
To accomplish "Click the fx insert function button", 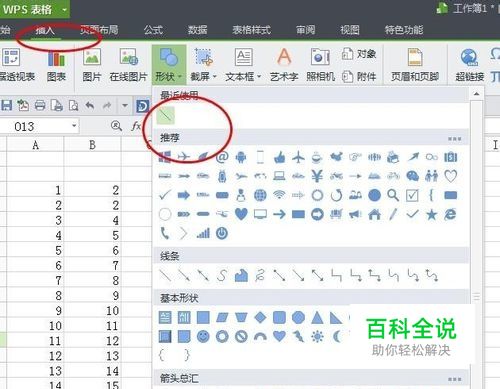I will pos(136,126).
